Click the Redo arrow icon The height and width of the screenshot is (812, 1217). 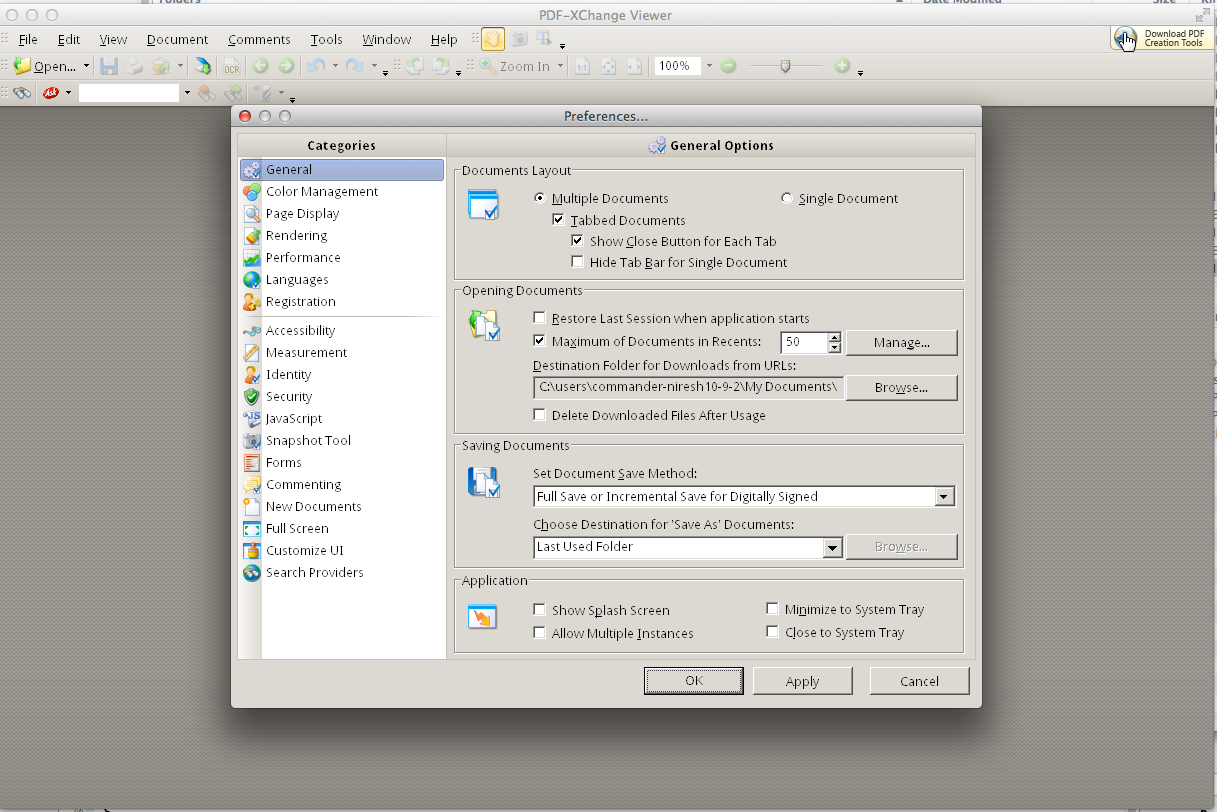354,66
